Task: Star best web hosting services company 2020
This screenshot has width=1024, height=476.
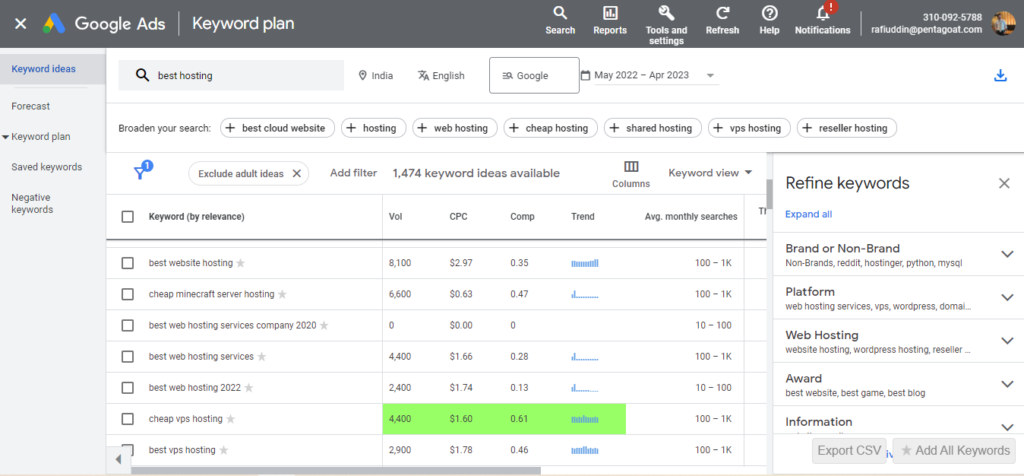Action: [x=324, y=325]
